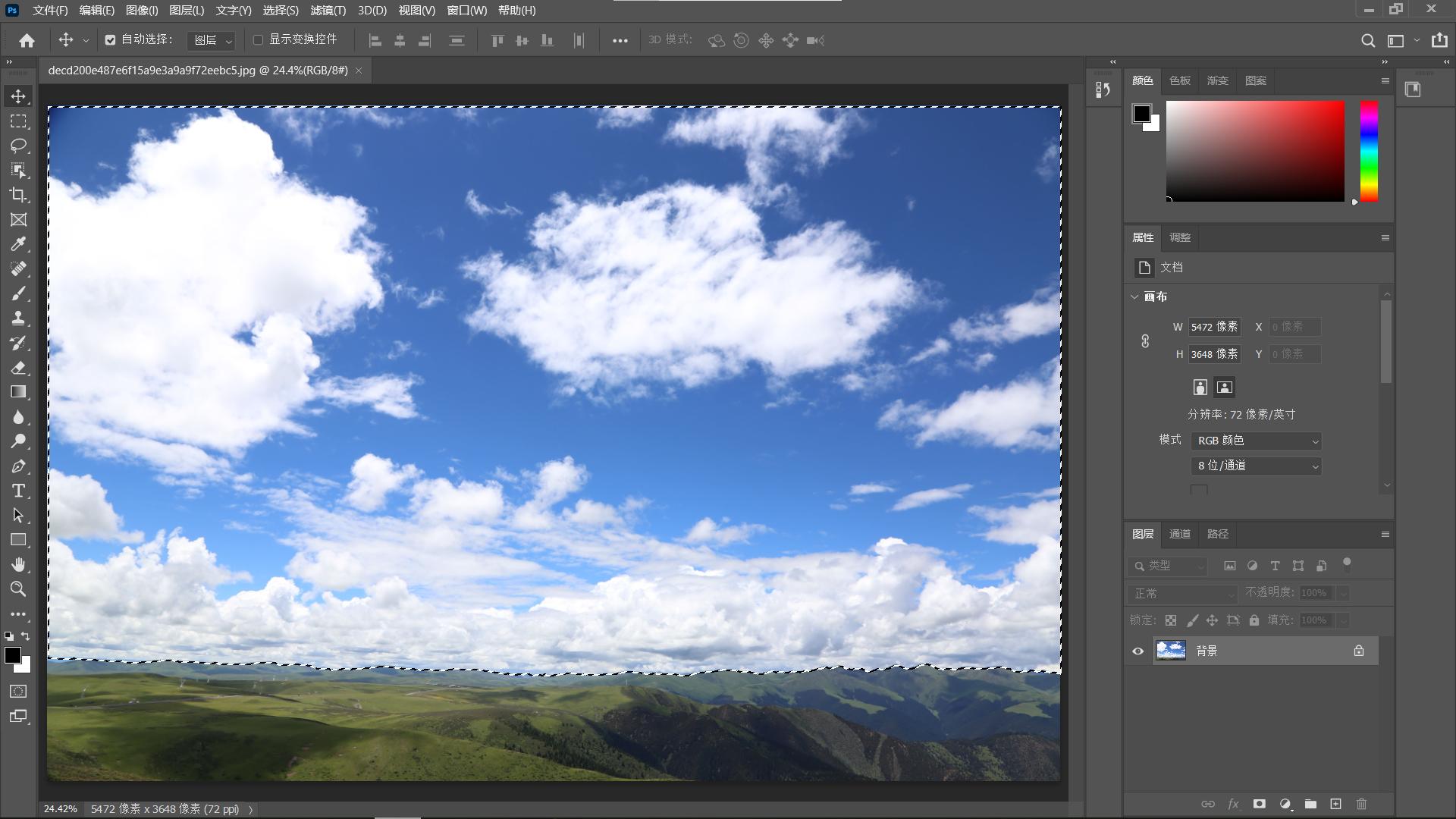This screenshot has width=1456, height=819.
Task: Click the link icon between canvas W and H
Action: point(1145,341)
